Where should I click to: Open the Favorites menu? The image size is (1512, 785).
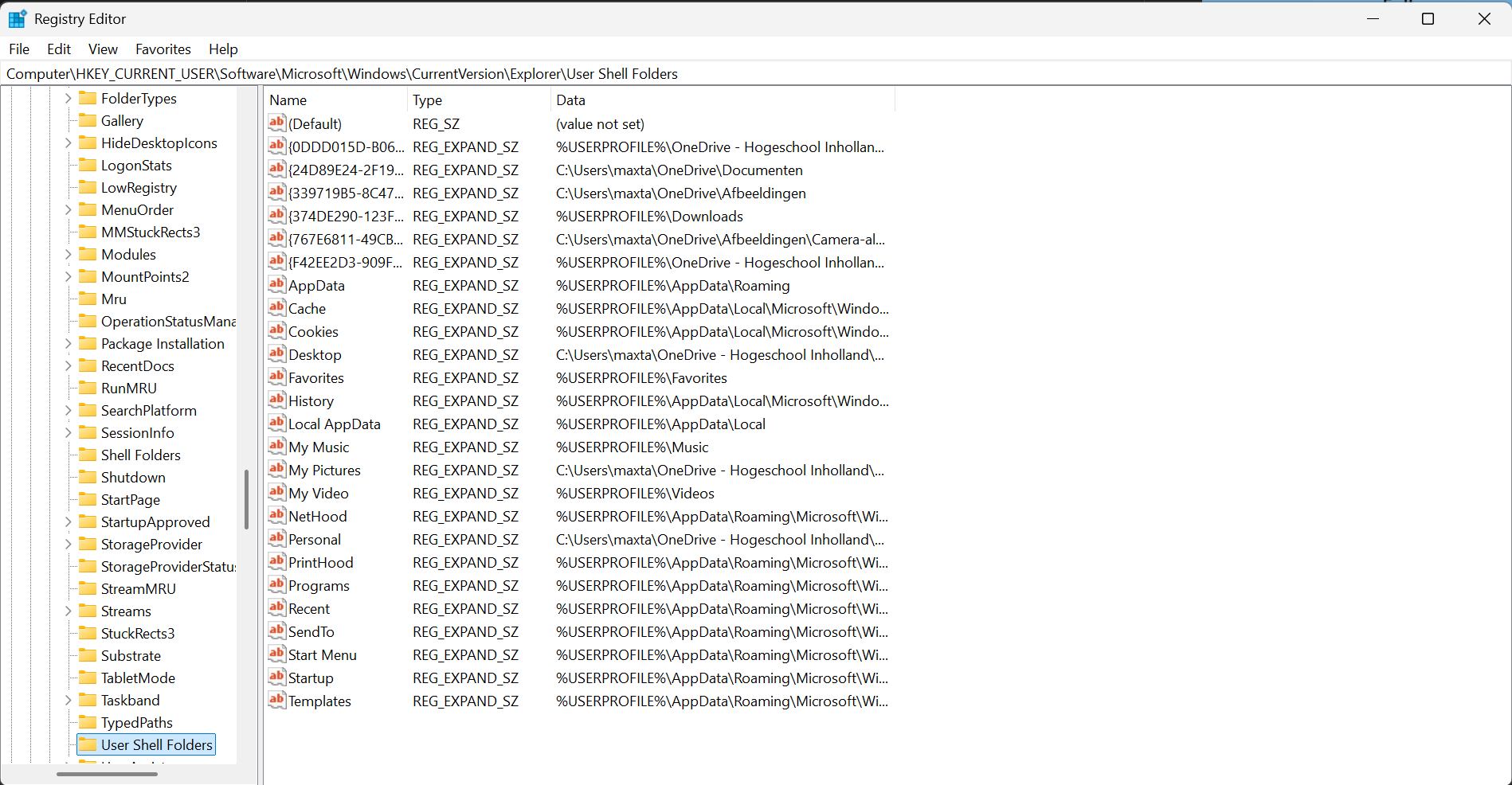(163, 49)
